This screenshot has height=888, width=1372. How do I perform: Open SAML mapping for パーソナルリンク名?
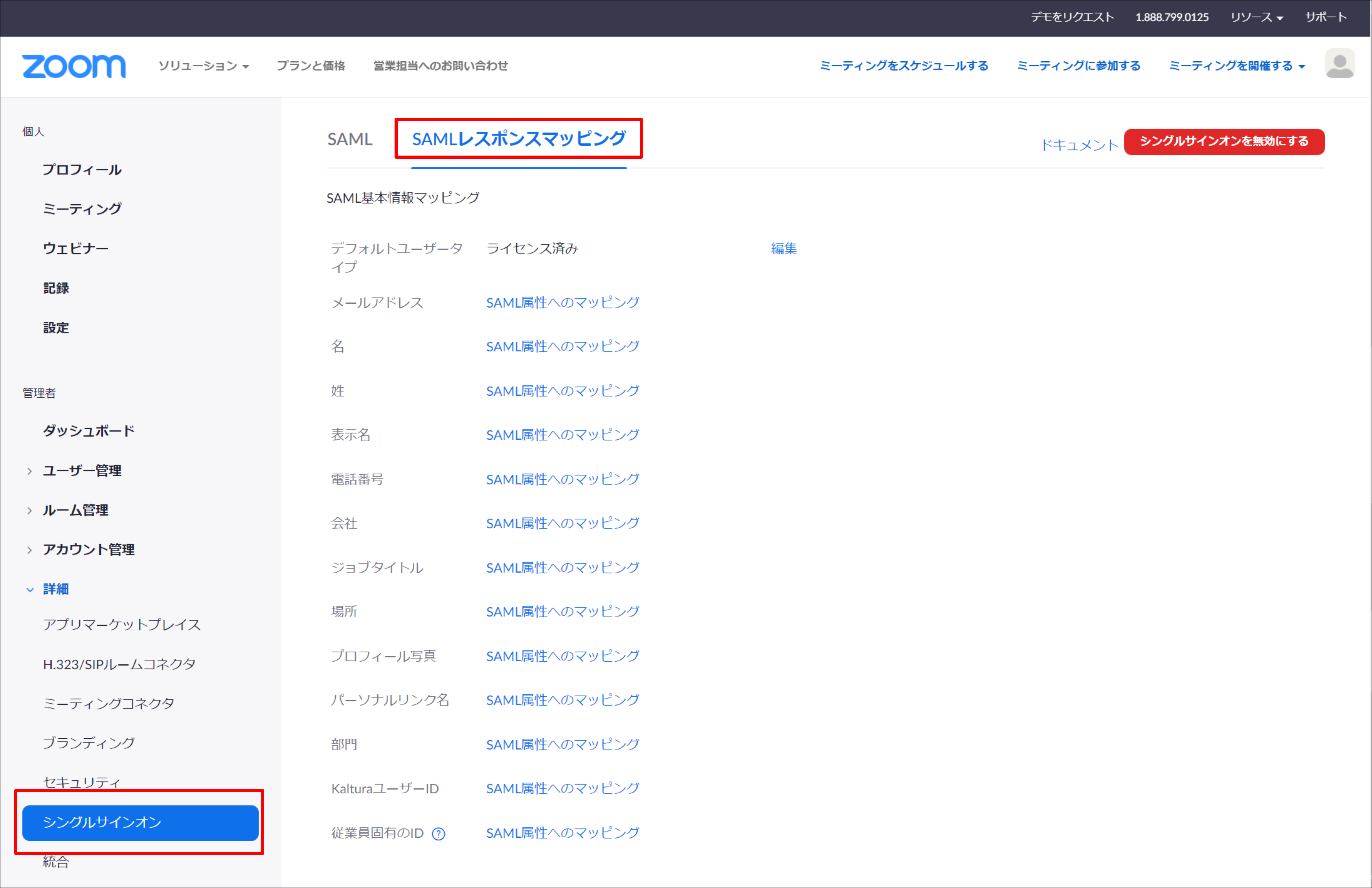click(x=563, y=700)
